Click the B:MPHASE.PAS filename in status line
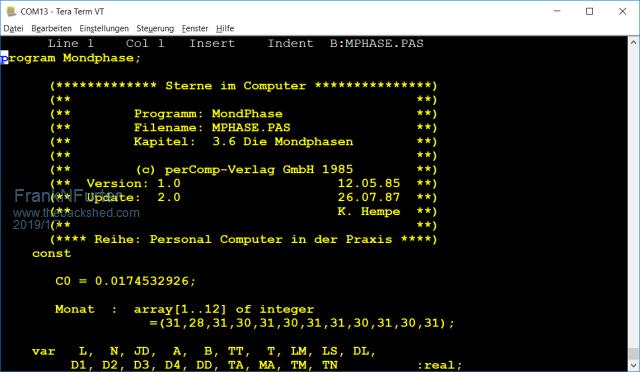This screenshot has width=640, height=372. [x=377, y=43]
